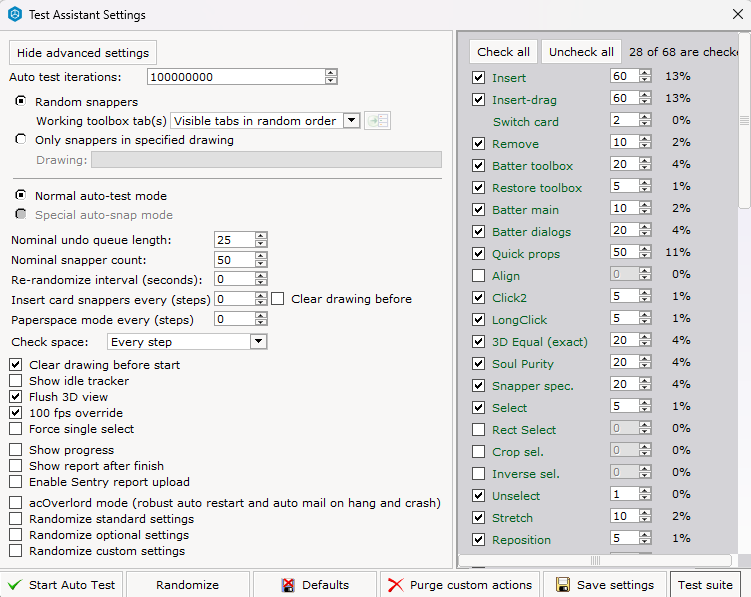This screenshot has height=597, width=751.
Task: Click the actions list horizontal scrollbar
Action: (595, 560)
